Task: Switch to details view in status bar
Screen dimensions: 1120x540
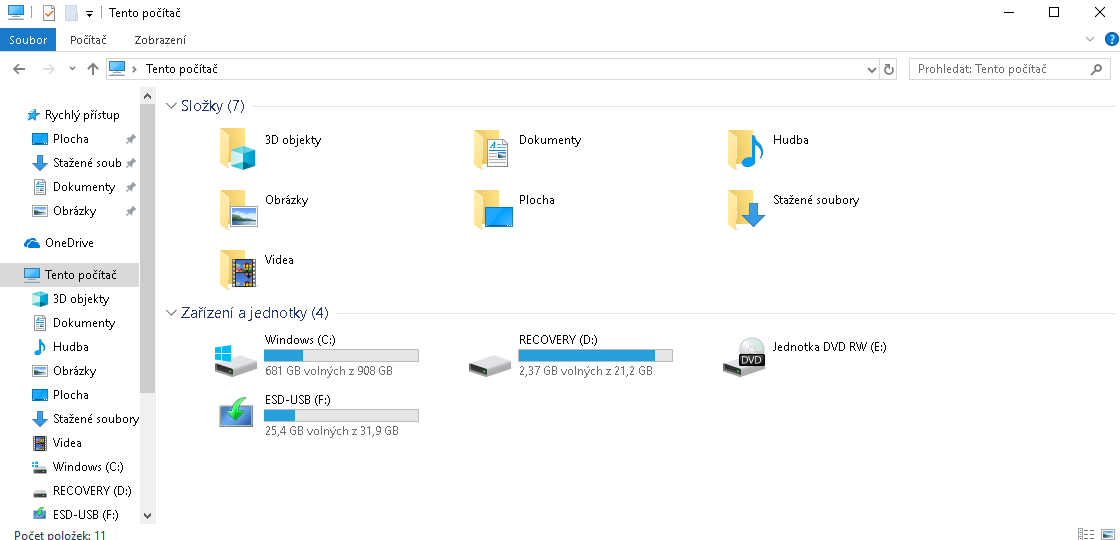Action: click(x=1086, y=534)
